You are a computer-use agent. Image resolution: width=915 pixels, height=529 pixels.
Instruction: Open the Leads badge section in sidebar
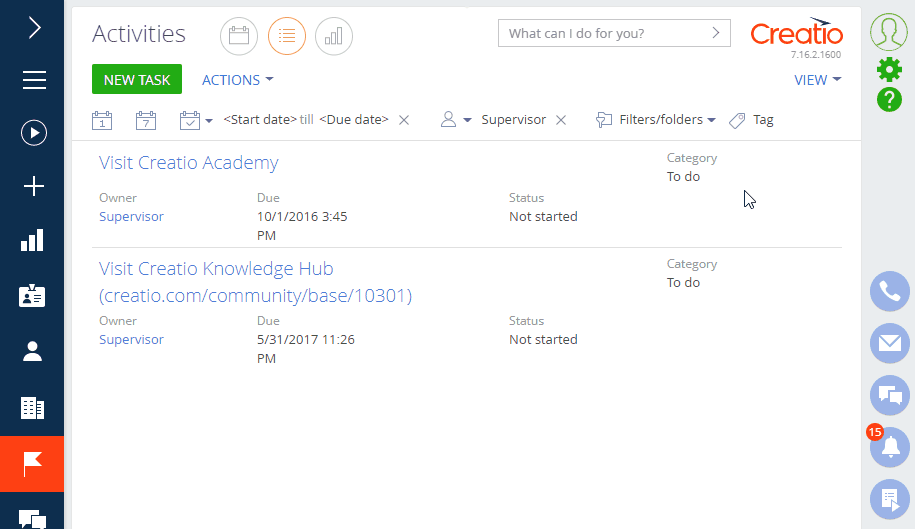point(32,296)
